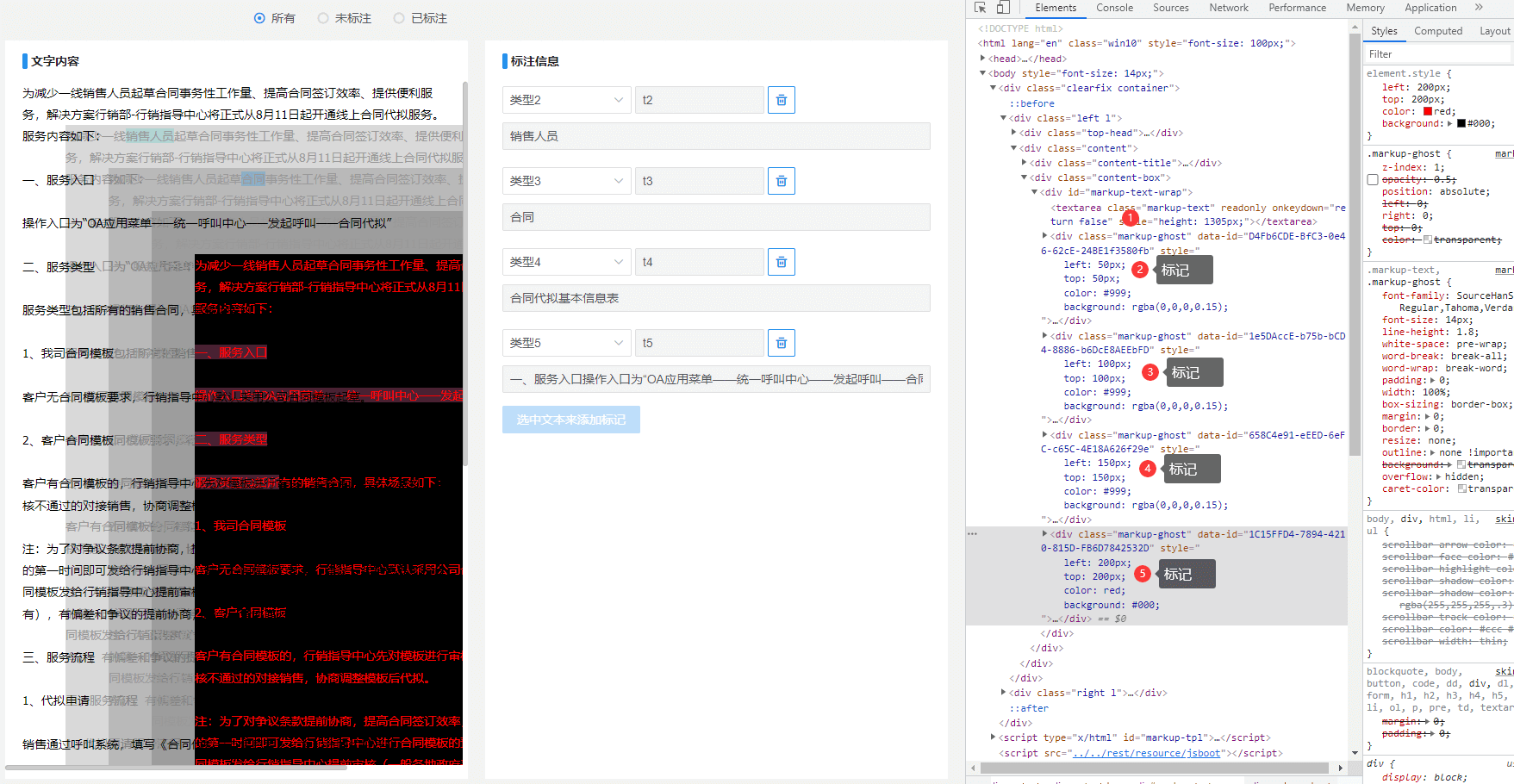Switch to the Console tab
The width and height of the screenshot is (1514, 784).
coord(1114,8)
